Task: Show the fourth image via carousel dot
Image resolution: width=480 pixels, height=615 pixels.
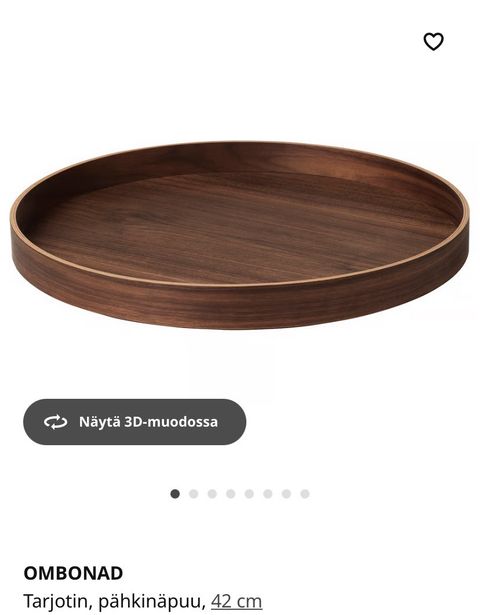Action: tap(231, 494)
